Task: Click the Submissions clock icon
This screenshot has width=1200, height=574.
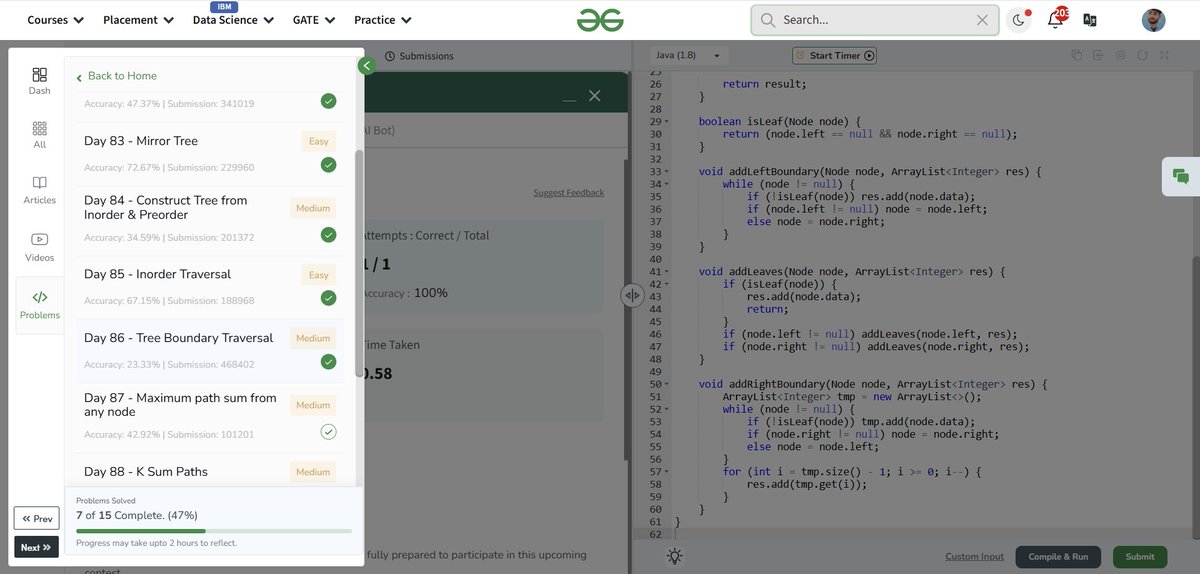Action: (390, 56)
